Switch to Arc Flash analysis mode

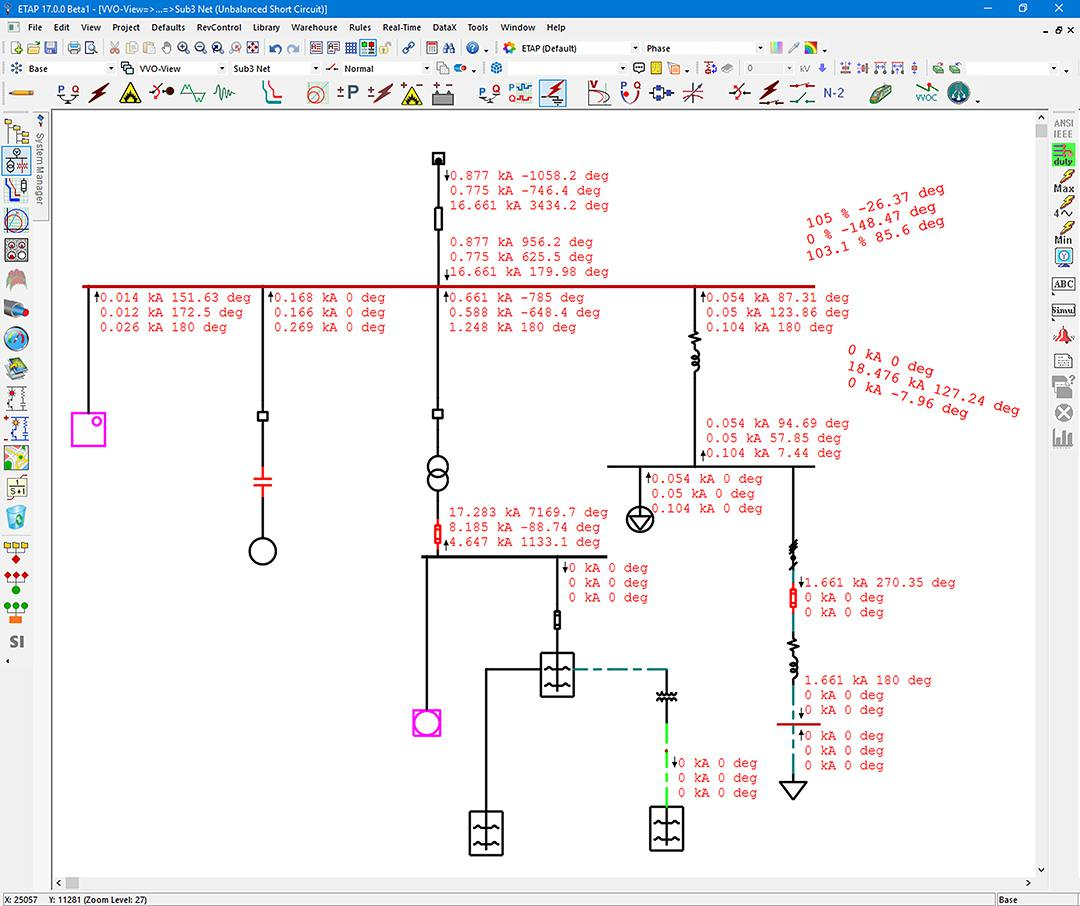tap(129, 93)
